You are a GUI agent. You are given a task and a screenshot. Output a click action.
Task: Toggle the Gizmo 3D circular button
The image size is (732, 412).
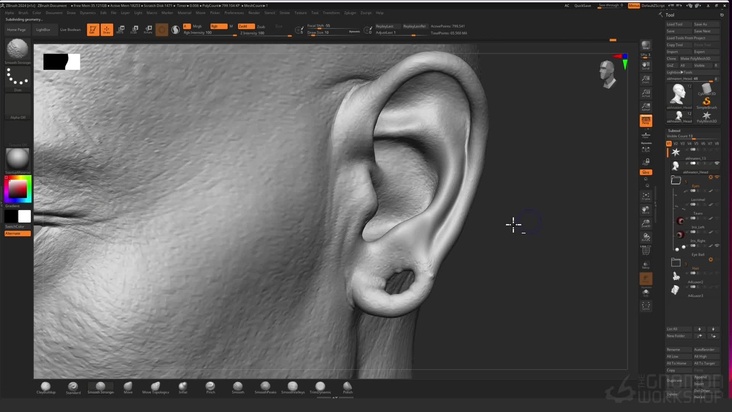[x=162, y=30]
